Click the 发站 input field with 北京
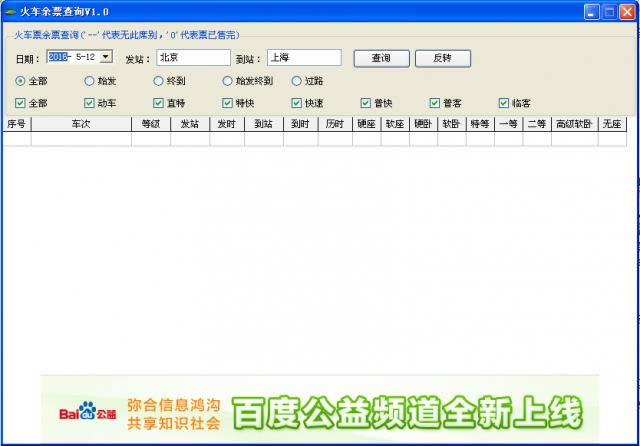The image size is (640, 446). pyautogui.click(x=193, y=58)
